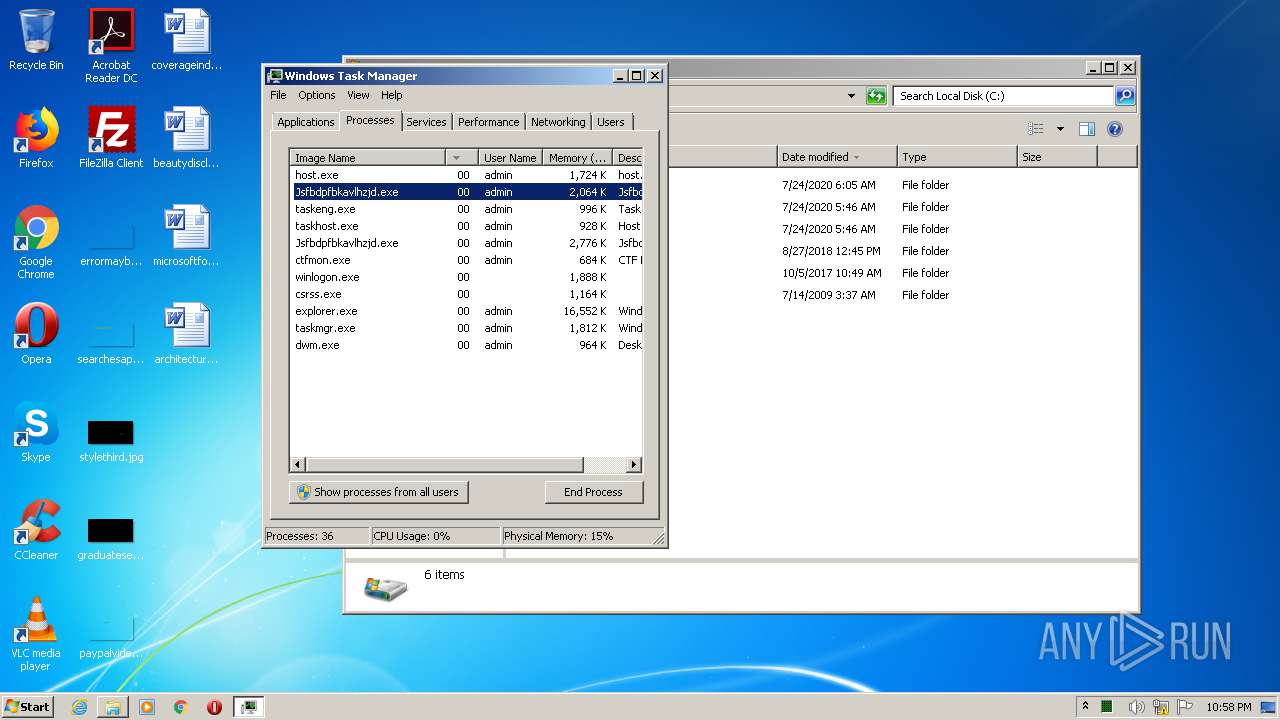Open the network tray icon

1161,707
